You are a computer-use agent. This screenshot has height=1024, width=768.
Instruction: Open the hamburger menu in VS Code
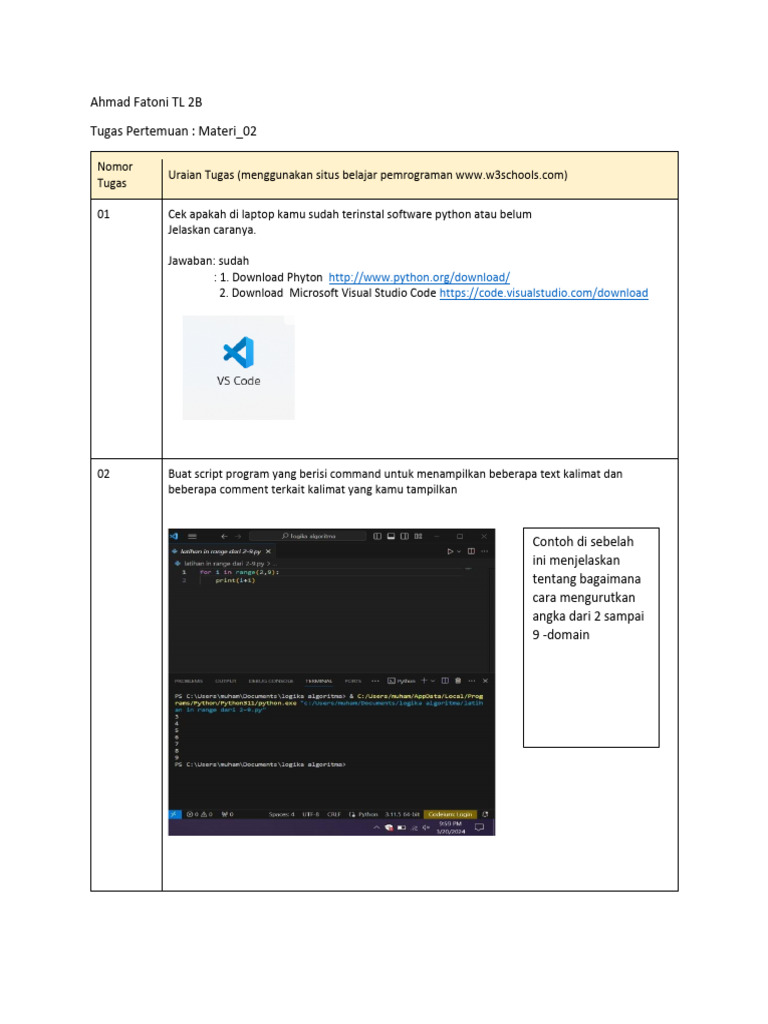(193, 536)
